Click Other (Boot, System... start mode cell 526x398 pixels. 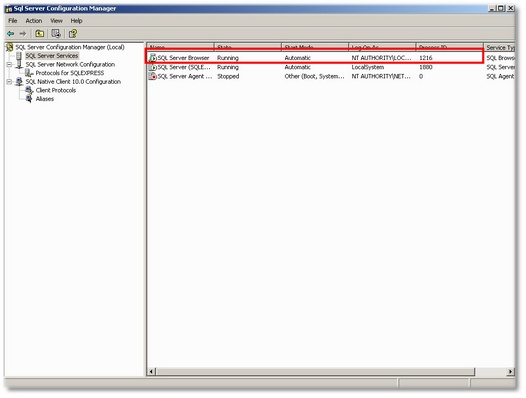314,77
